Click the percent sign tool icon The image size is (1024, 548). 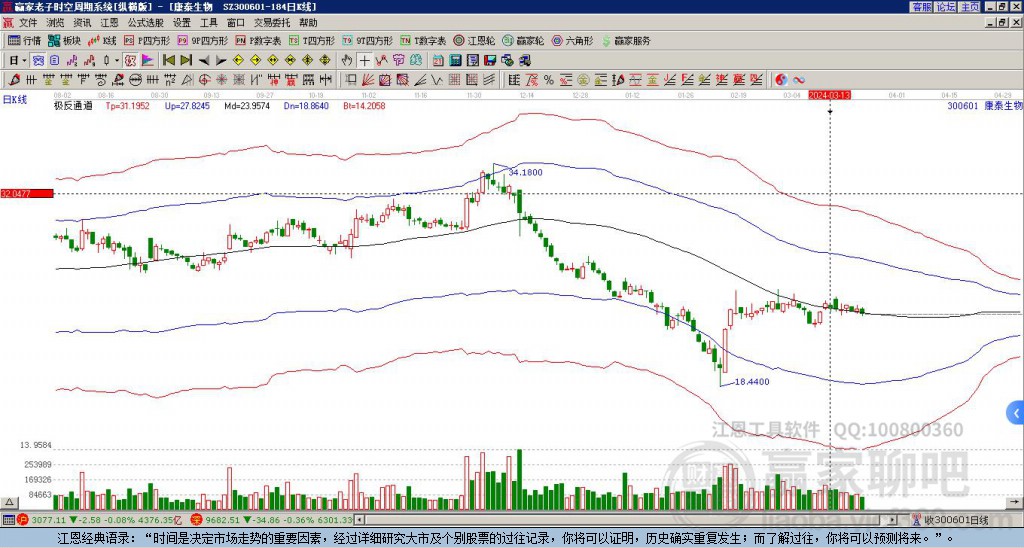coord(549,80)
